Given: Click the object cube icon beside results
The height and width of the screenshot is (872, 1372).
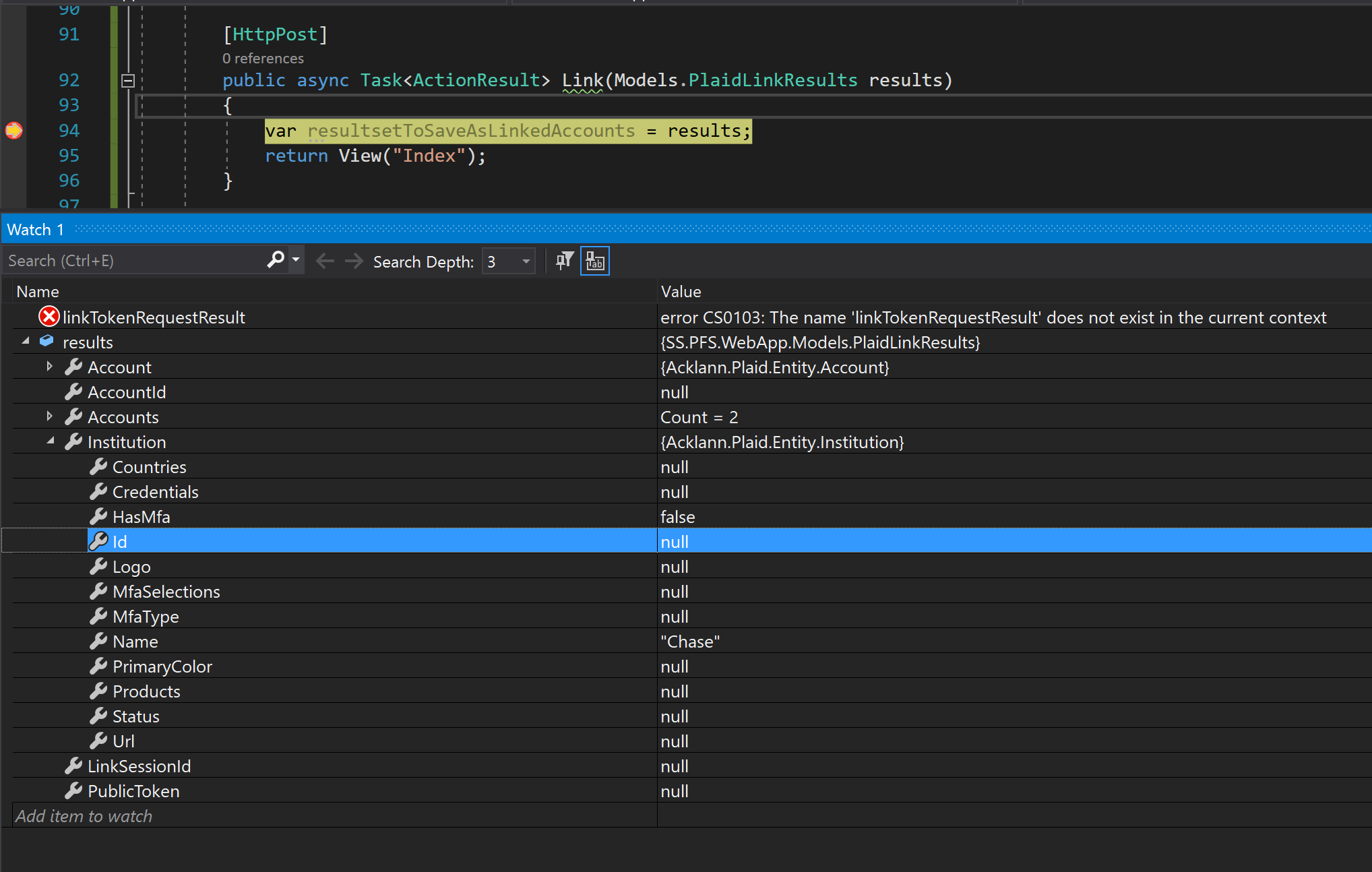Looking at the screenshot, I should point(46,341).
